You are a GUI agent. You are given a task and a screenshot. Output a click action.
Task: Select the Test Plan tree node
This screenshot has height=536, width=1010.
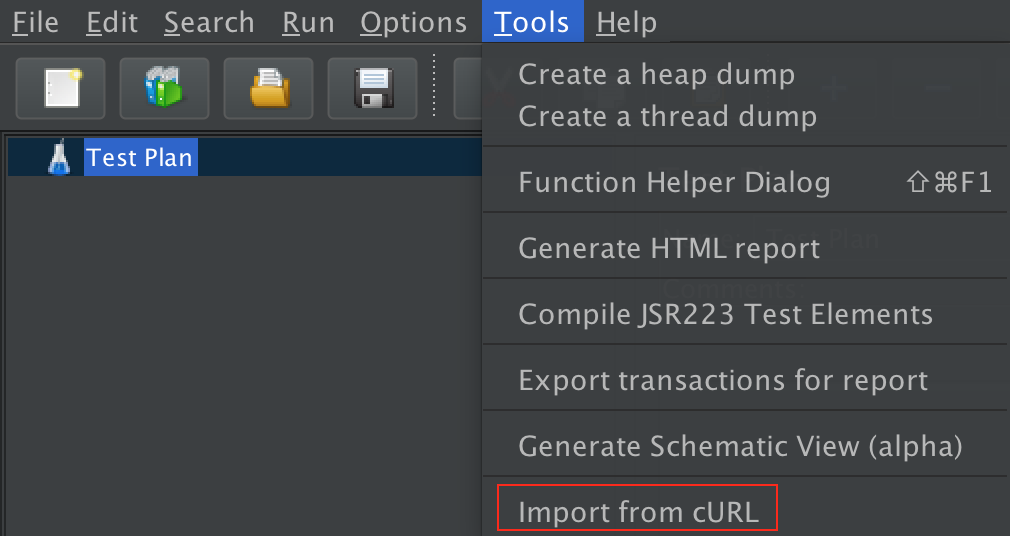point(140,158)
